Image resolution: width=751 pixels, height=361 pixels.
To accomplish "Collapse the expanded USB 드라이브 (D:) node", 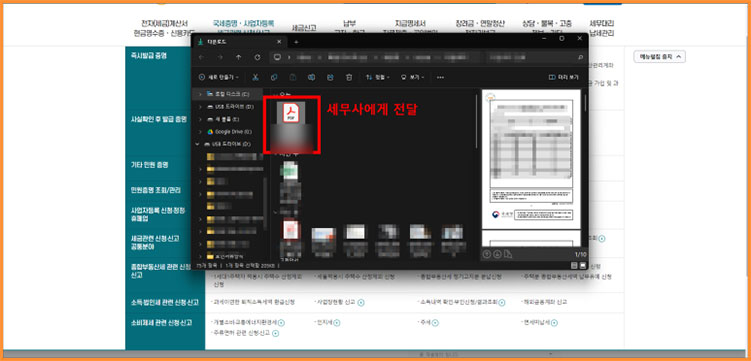I will [x=197, y=144].
